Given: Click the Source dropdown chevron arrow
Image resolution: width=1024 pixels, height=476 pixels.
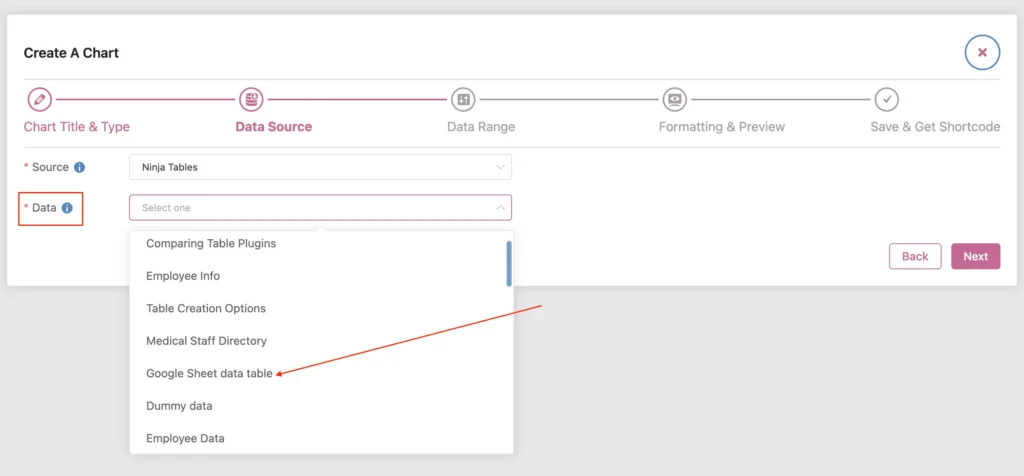Looking at the screenshot, I should (x=500, y=167).
